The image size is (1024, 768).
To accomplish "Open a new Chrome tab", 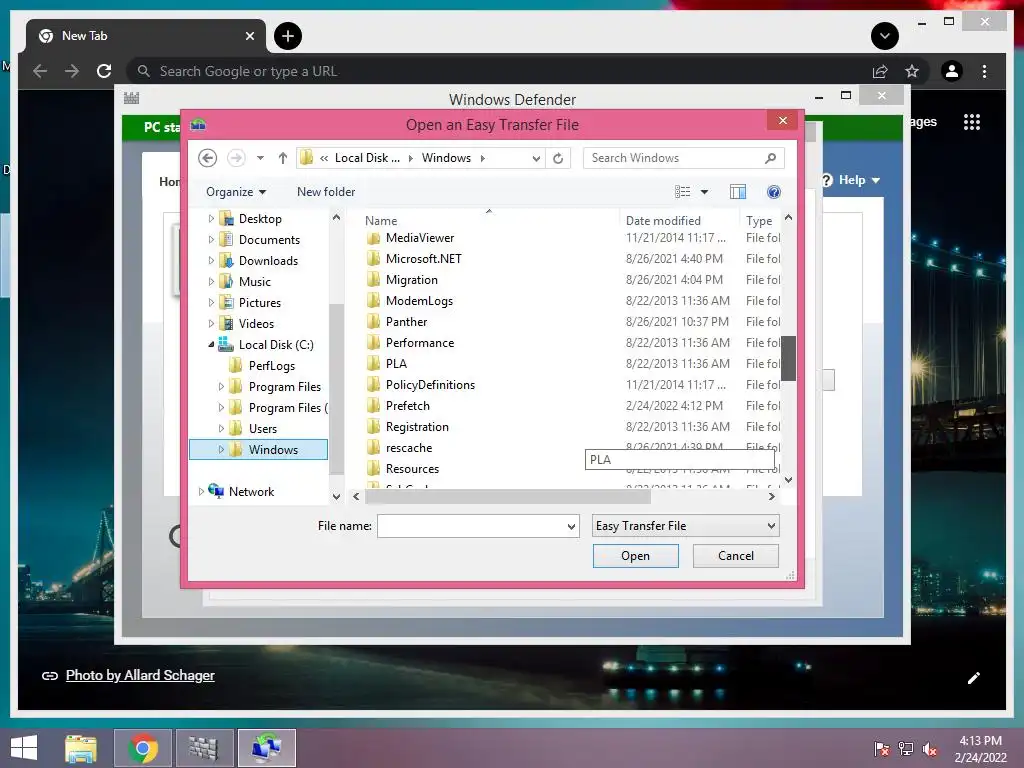I will coord(288,36).
